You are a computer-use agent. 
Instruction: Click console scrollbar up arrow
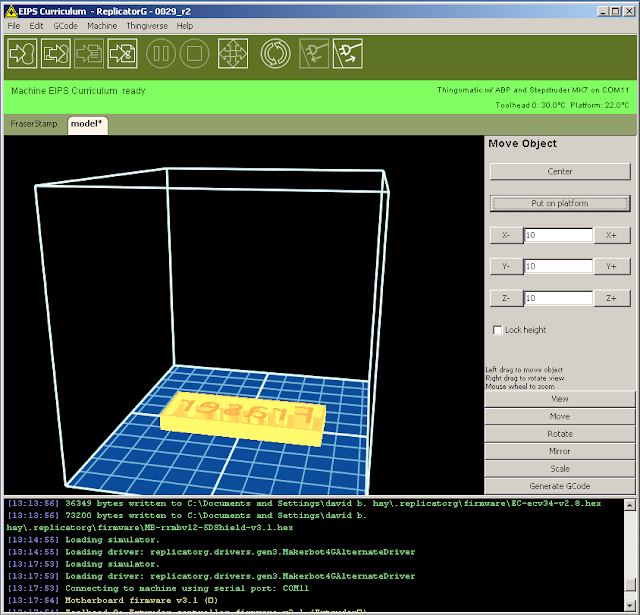[630, 505]
